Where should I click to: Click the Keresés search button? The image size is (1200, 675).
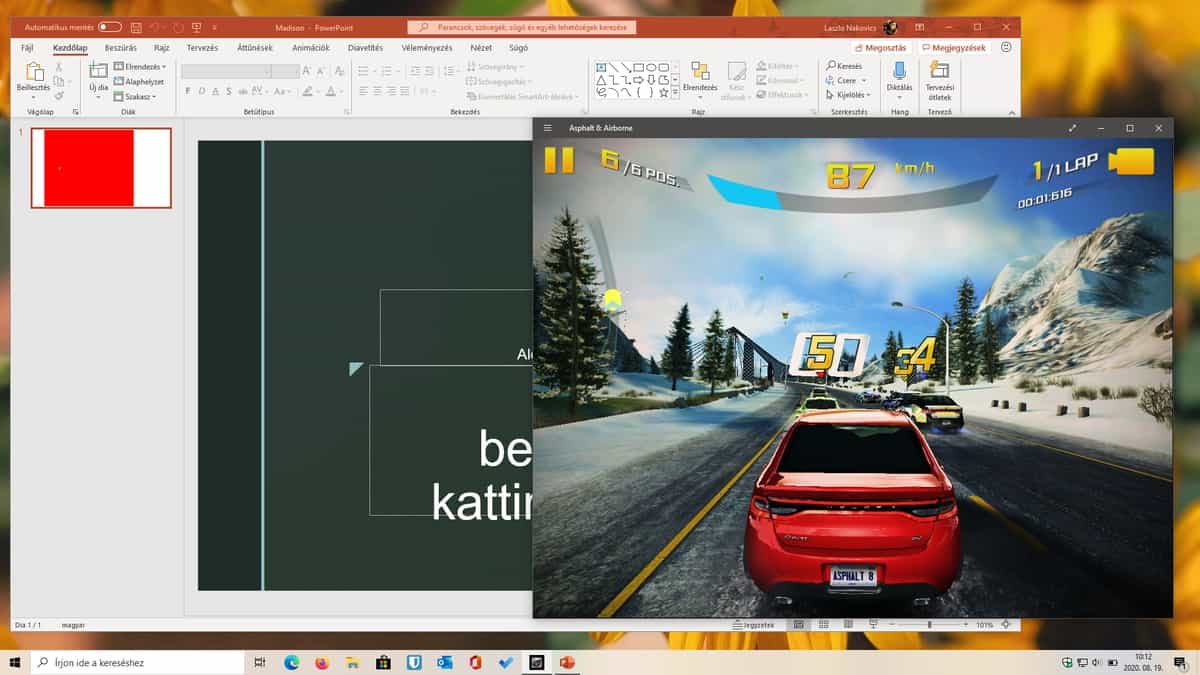(844, 66)
